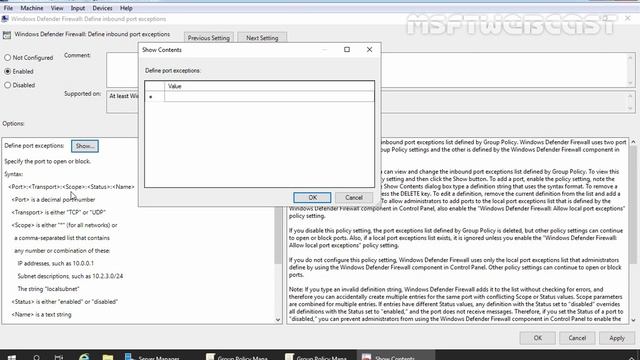Screen dimensions: 640x360
Task: Select the Disabled radio button
Action: 20,85
